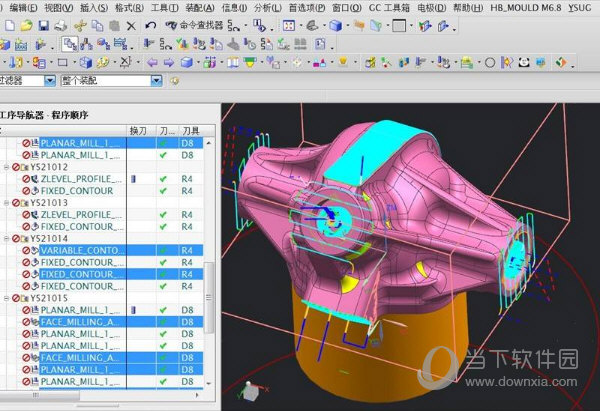Open the 整个装配 scope dropdown

click(156, 81)
